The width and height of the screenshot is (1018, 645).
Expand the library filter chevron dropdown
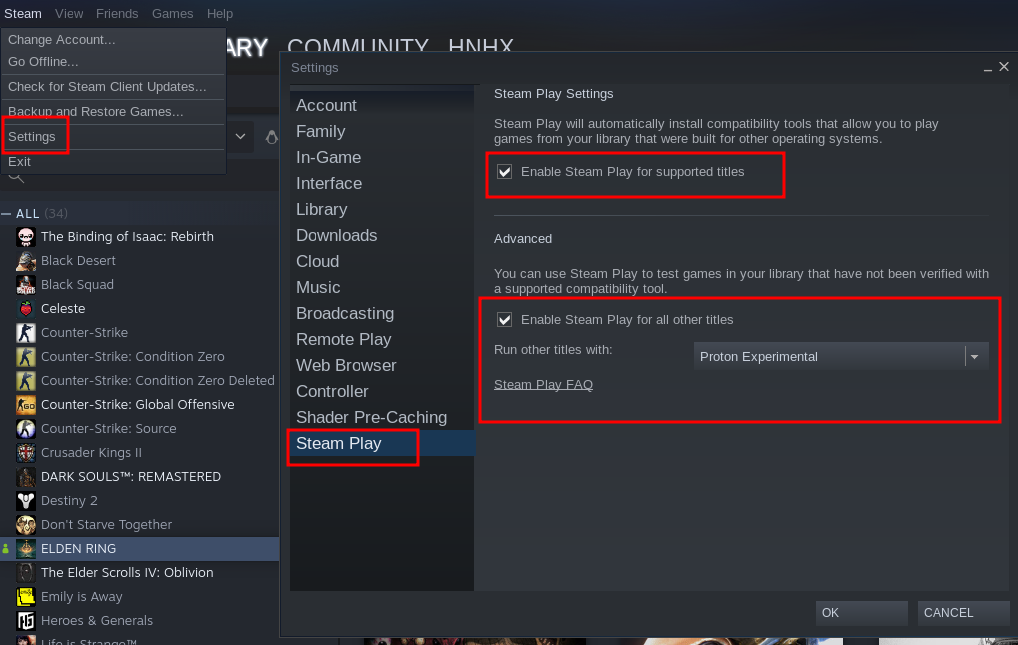pyautogui.click(x=240, y=136)
